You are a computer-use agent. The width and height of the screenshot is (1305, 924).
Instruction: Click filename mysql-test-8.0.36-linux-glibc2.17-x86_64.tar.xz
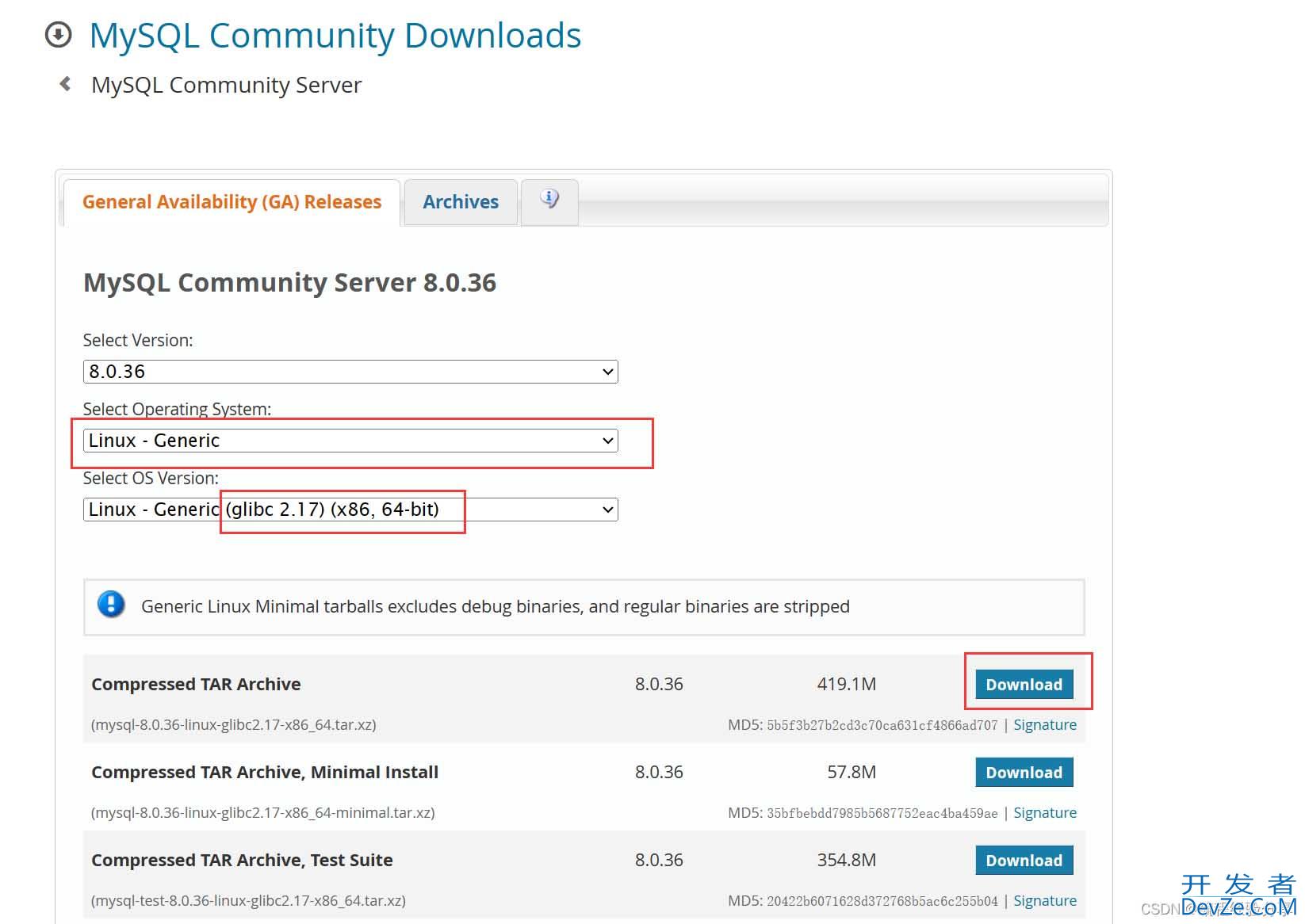pyautogui.click(x=248, y=901)
